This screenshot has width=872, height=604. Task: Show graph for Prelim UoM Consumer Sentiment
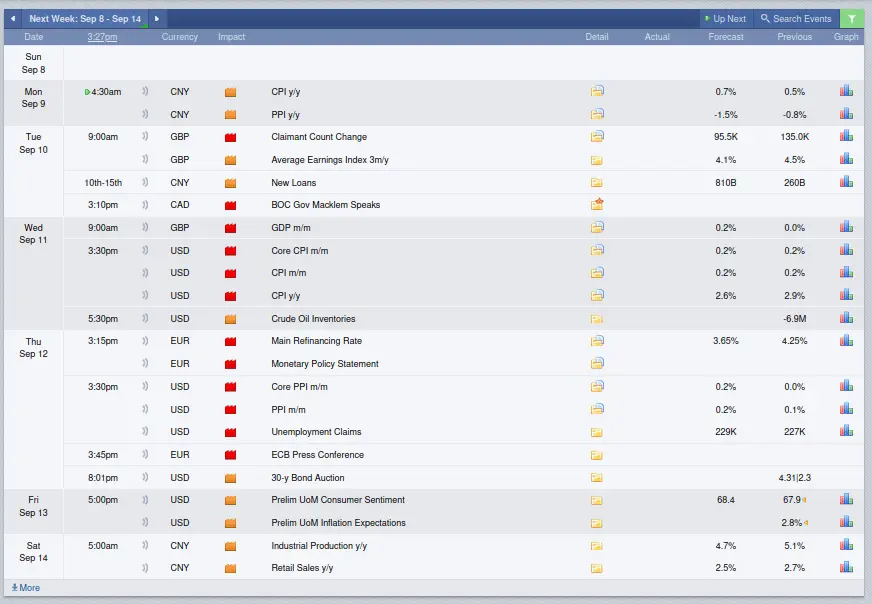click(x=846, y=499)
